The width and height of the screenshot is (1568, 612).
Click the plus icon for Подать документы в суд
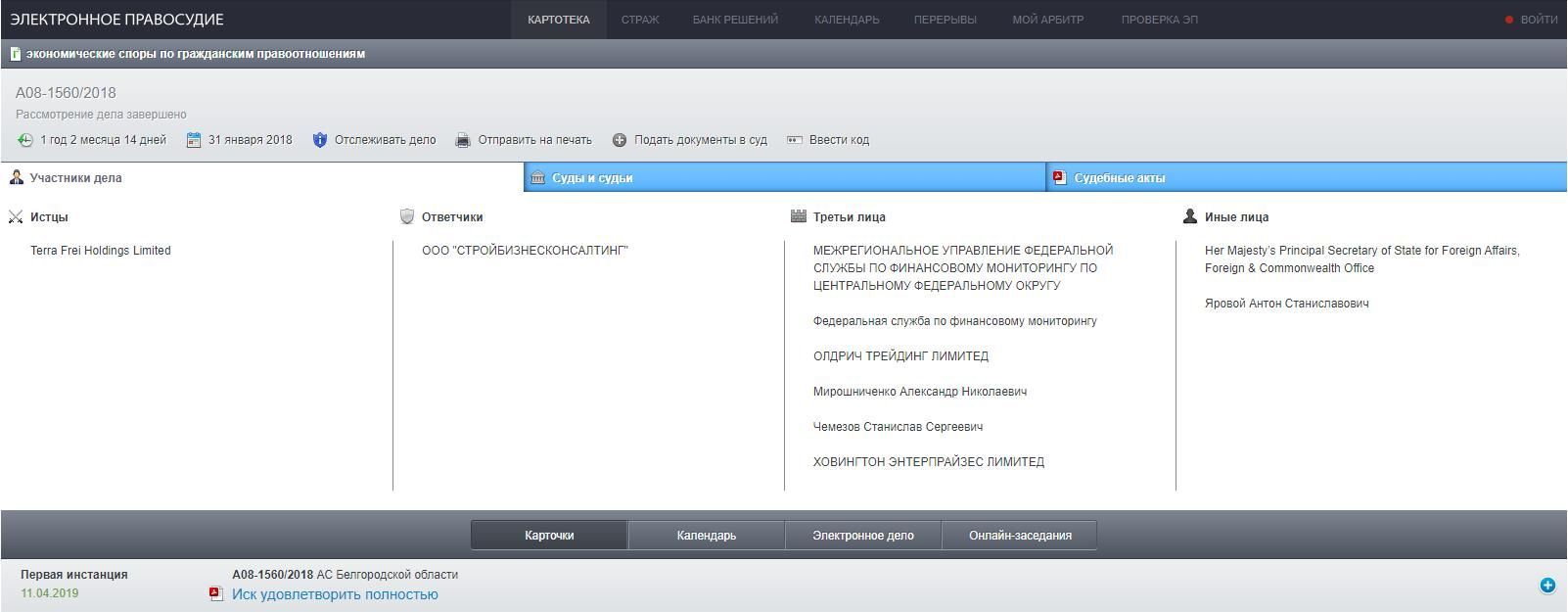(620, 140)
